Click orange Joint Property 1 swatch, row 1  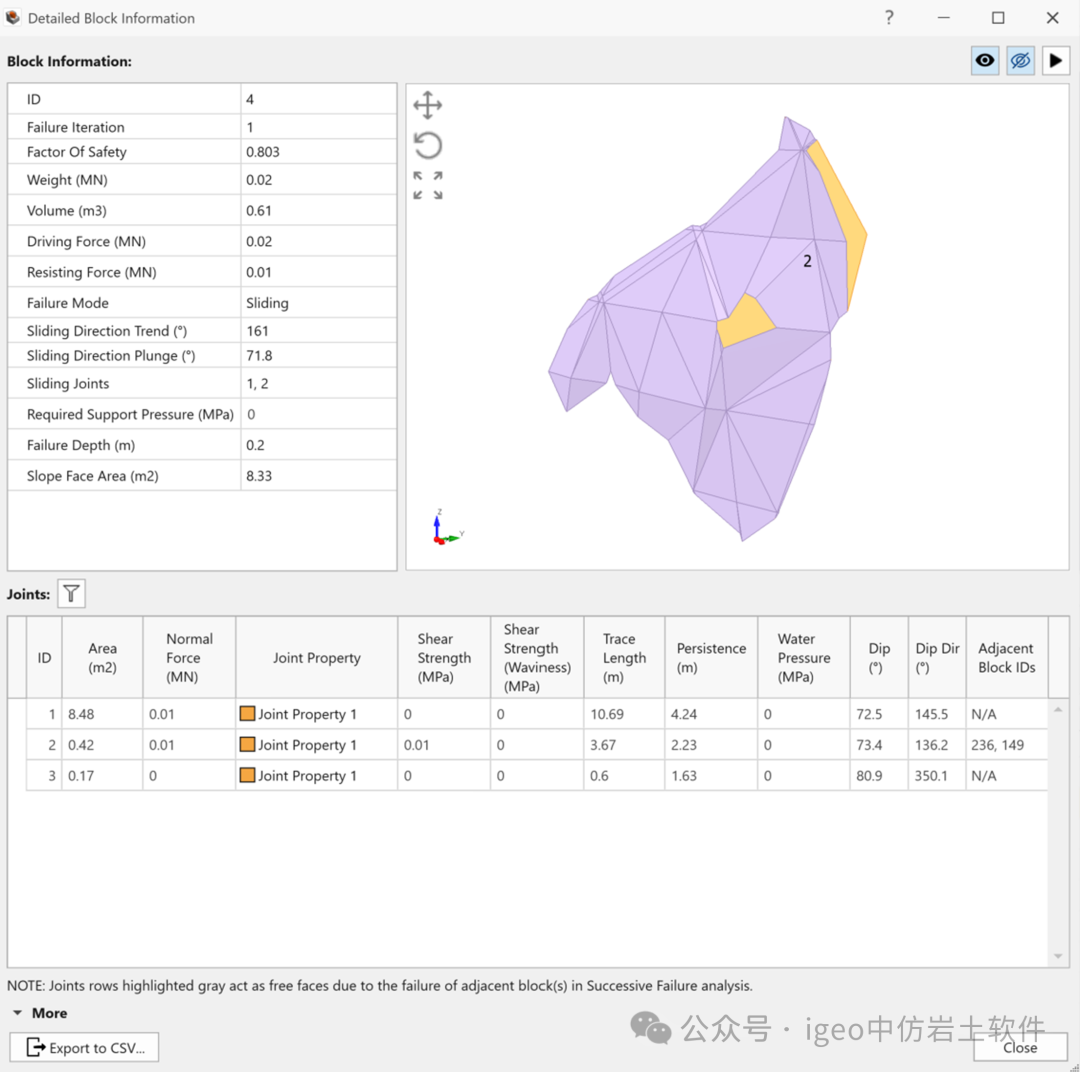(x=247, y=714)
